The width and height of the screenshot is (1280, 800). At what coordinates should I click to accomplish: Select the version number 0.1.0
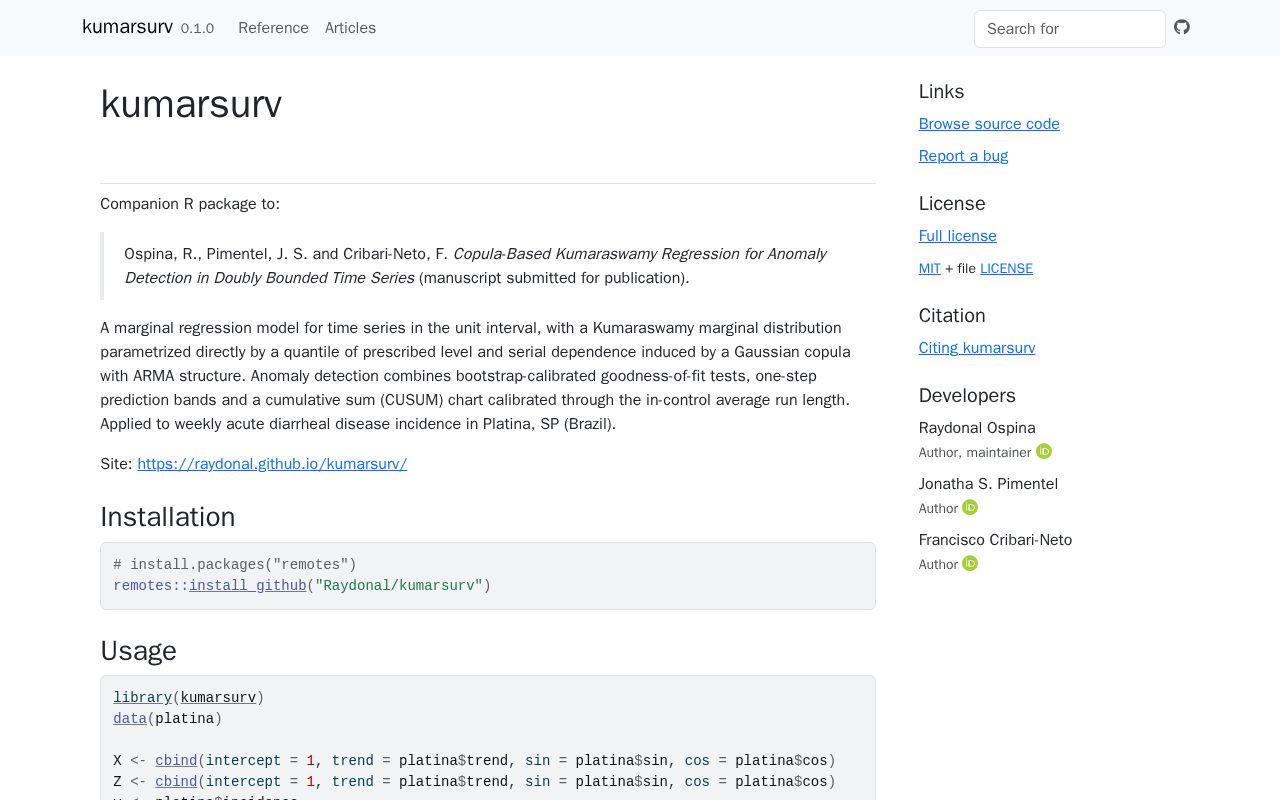[x=197, y=28]
